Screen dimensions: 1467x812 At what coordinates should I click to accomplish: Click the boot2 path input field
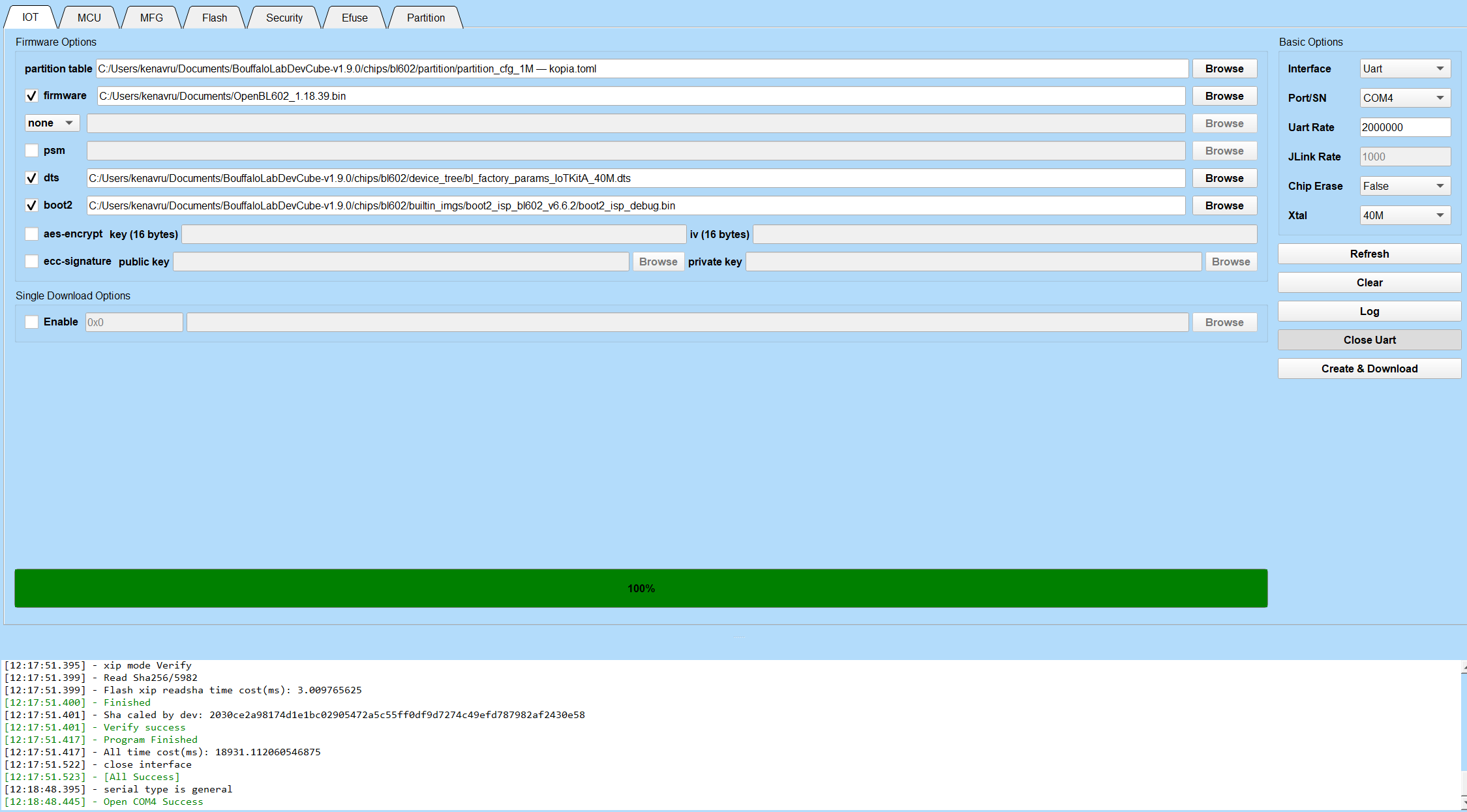(x=636, y=205)
